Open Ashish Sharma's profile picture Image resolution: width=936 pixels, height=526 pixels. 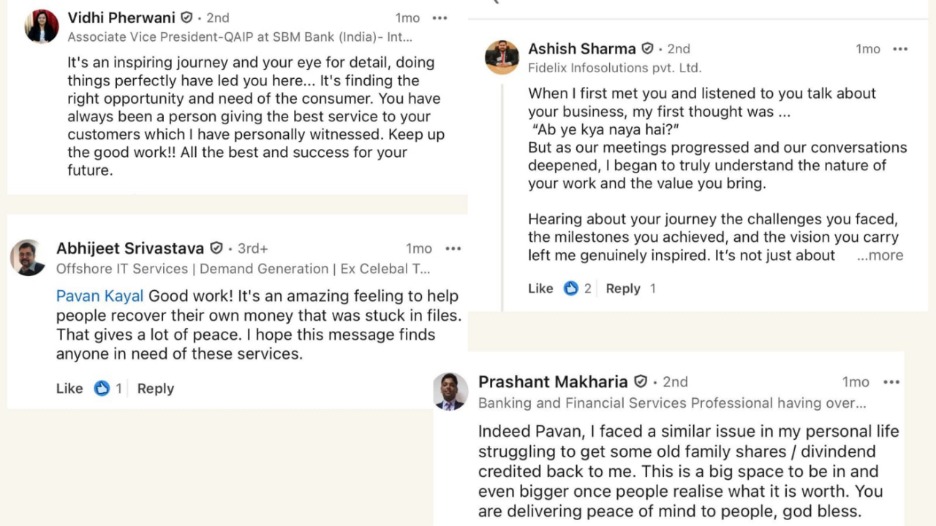502,57
